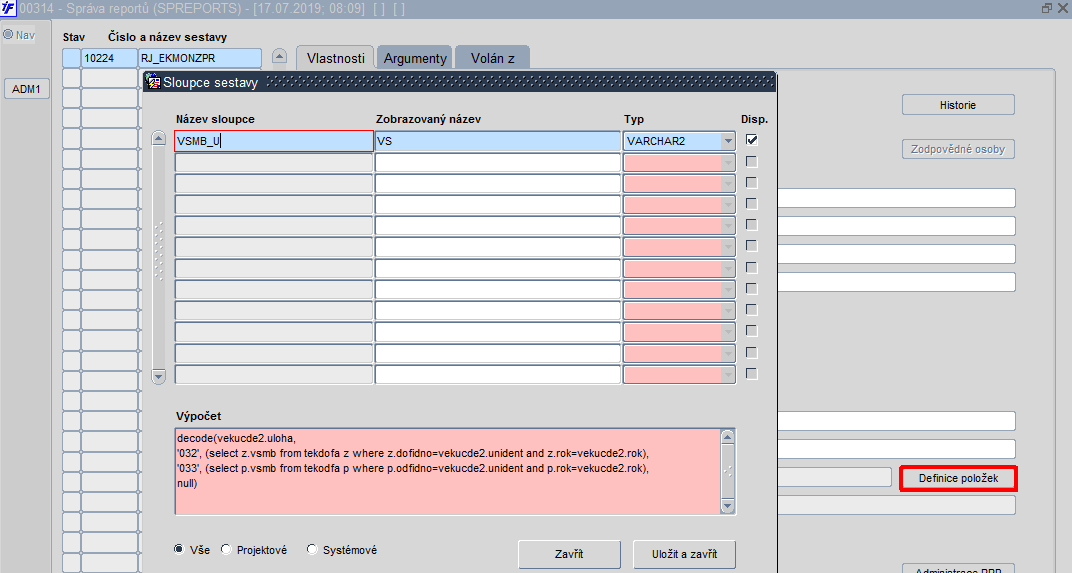Click column list scroll down arrow

tap(159, 376)
